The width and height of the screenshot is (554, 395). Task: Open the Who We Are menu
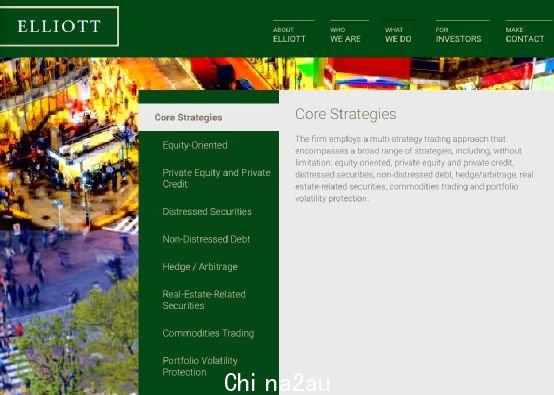click(345, 35)
